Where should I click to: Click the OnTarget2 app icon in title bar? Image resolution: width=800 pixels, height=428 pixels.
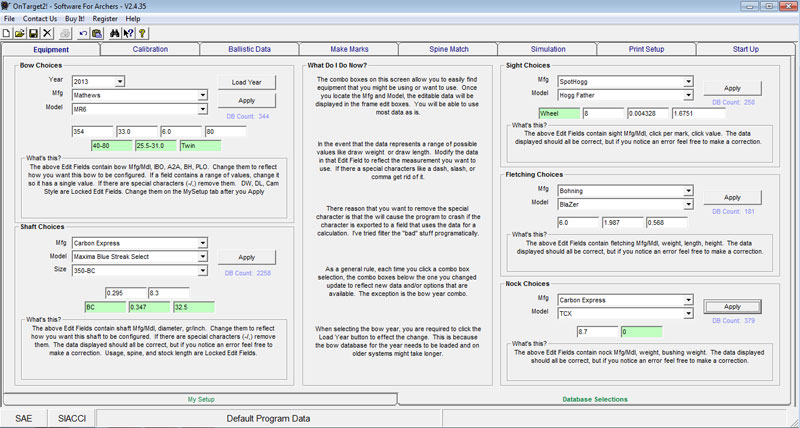(6, 7)
